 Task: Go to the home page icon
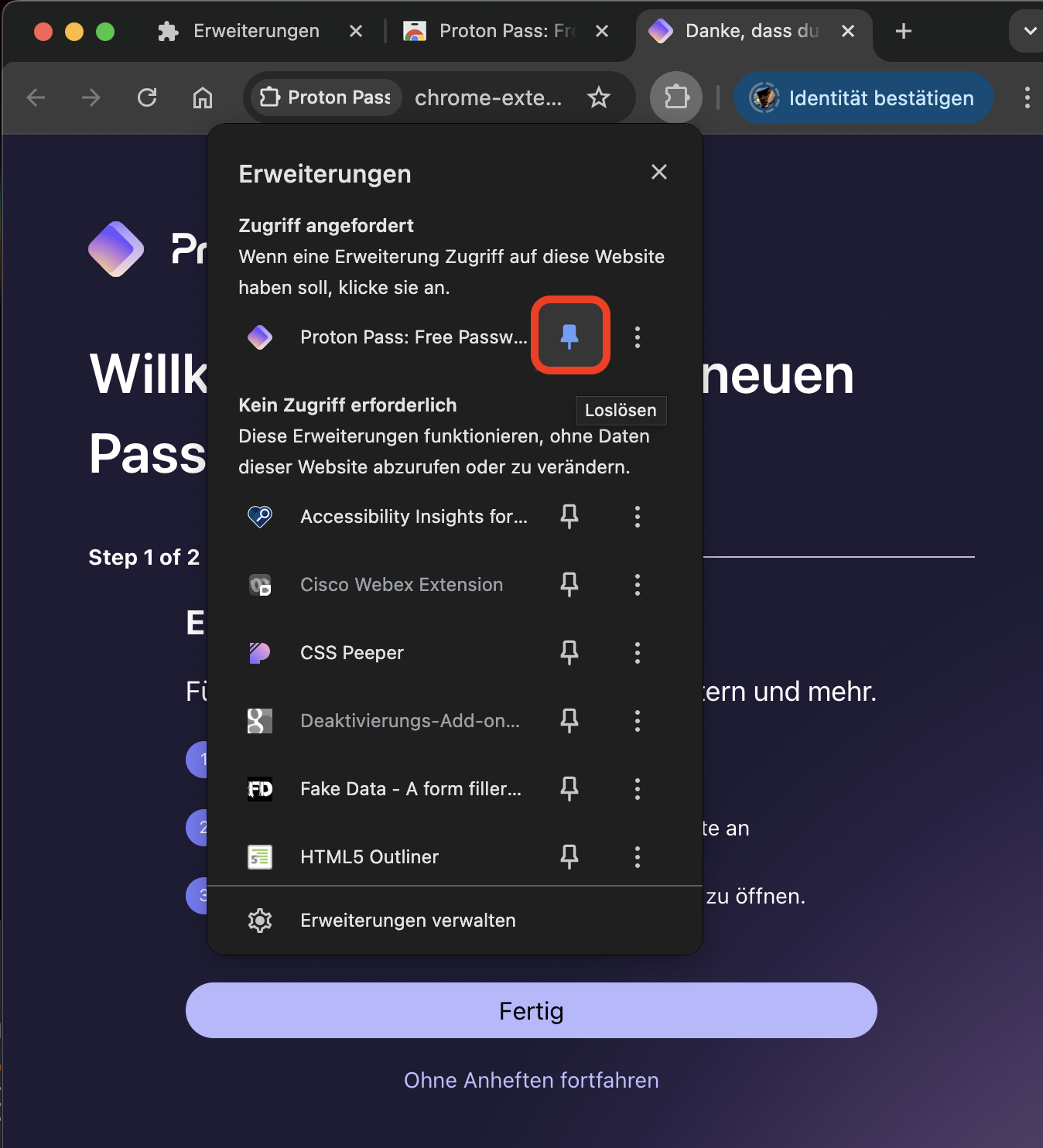(203, 97)
